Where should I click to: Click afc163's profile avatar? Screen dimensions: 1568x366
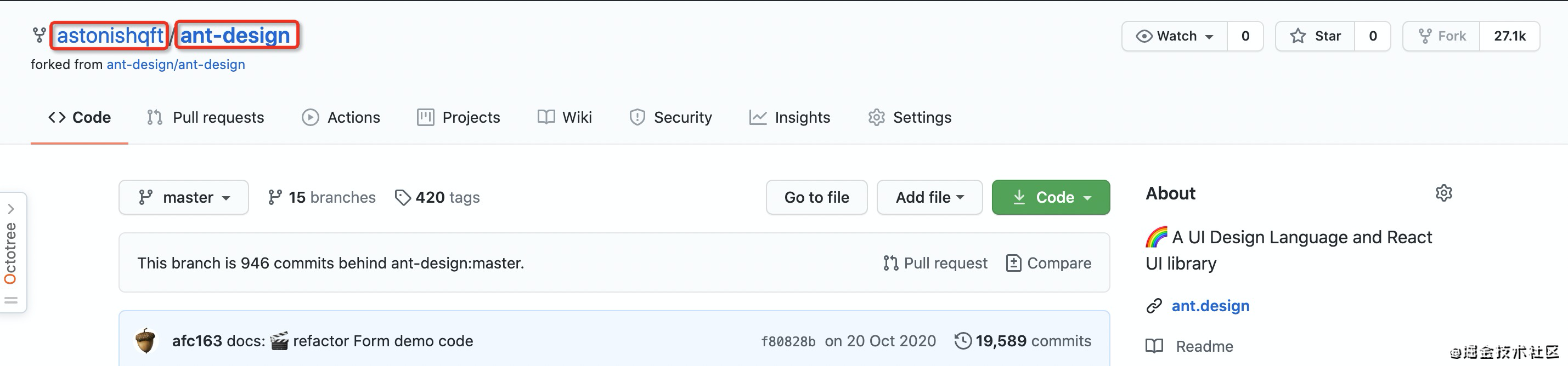[146, 340]
